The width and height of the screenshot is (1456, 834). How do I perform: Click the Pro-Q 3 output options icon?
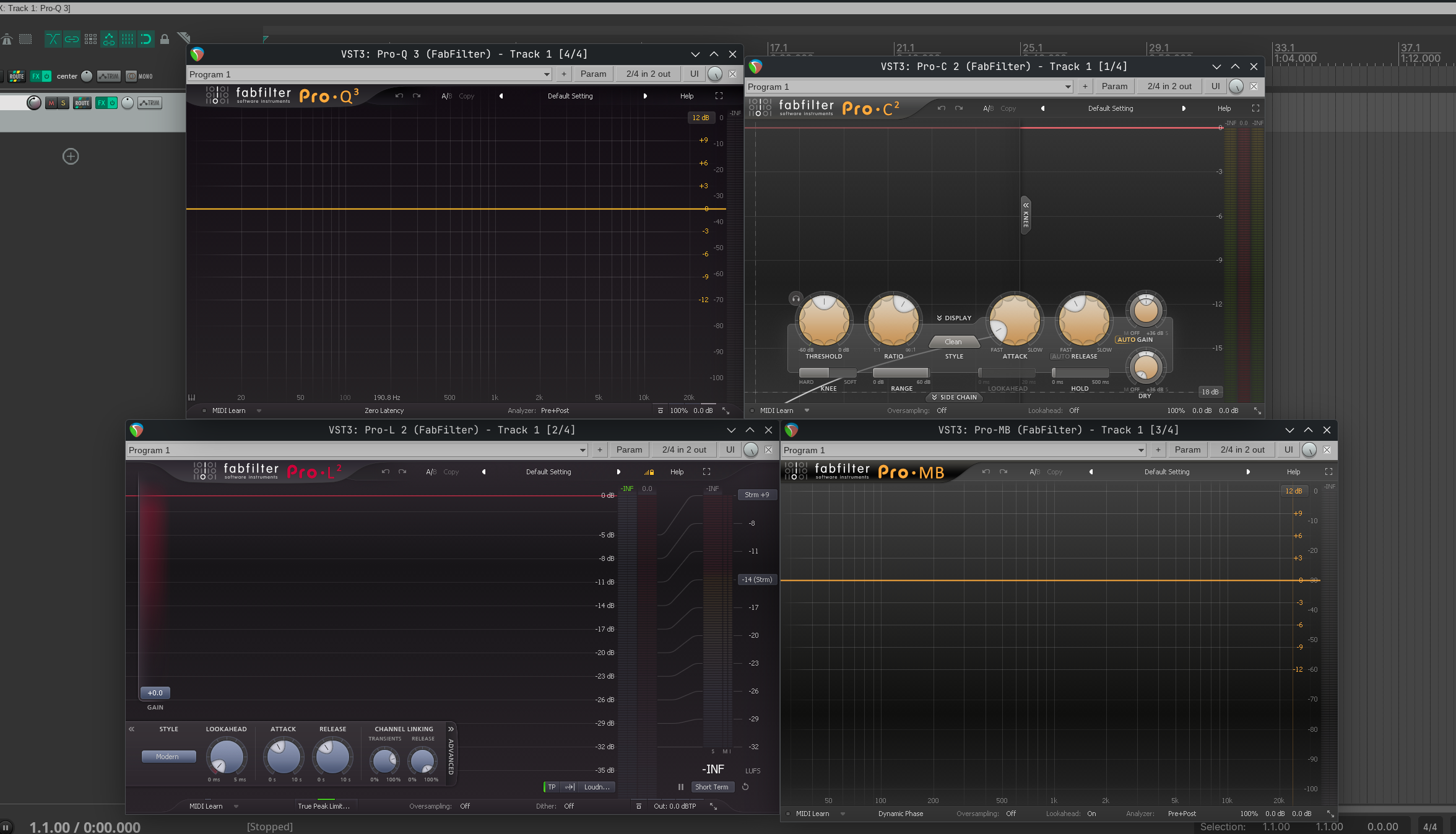(x=660, y=410)
